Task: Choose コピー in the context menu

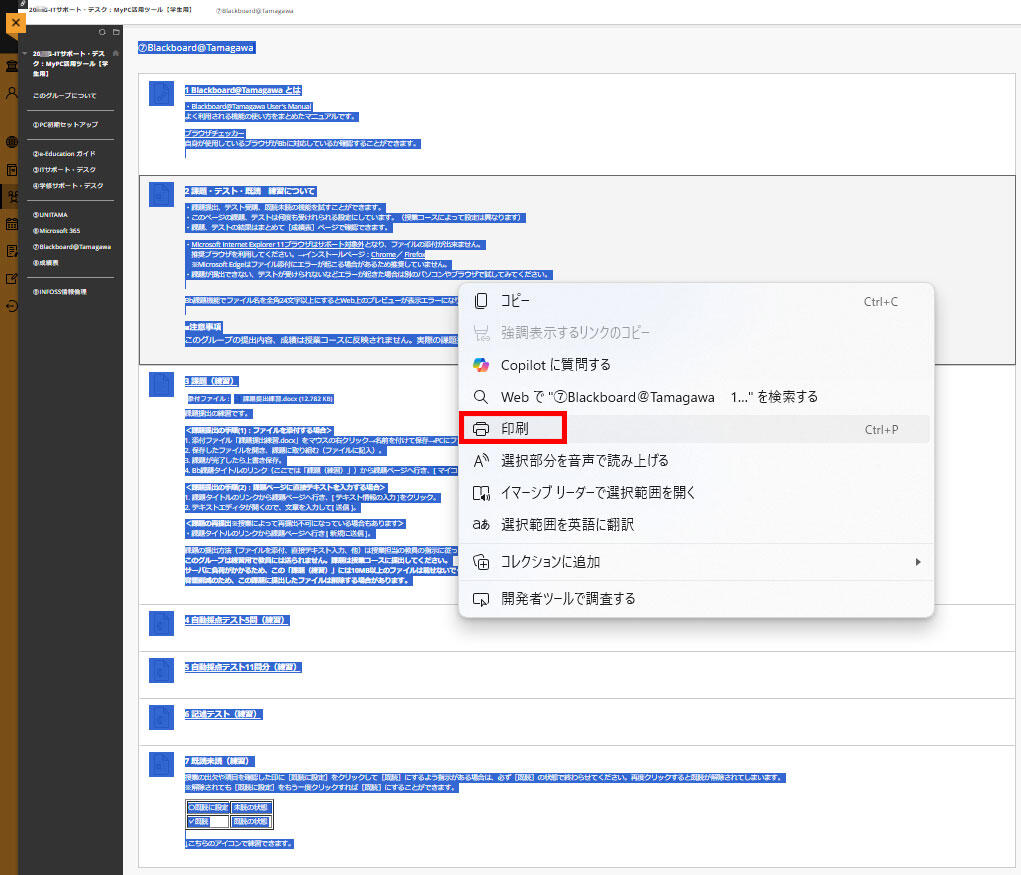Action: [x=695, y=301]
